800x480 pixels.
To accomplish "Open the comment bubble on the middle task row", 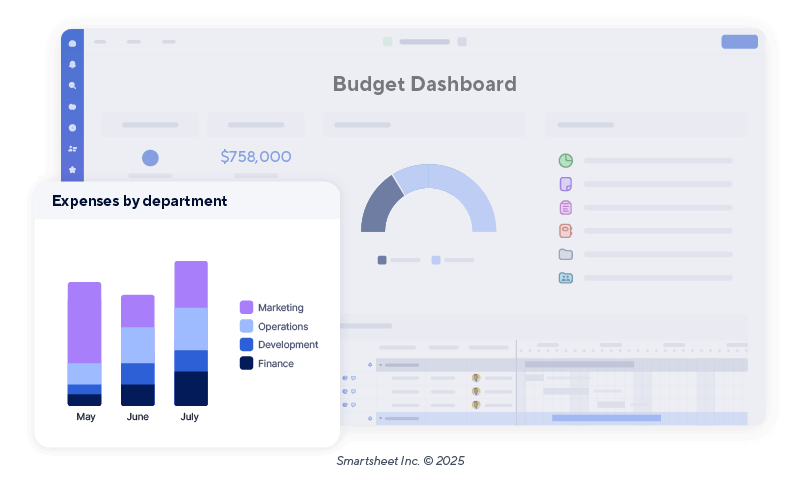I will click(353, 391).
